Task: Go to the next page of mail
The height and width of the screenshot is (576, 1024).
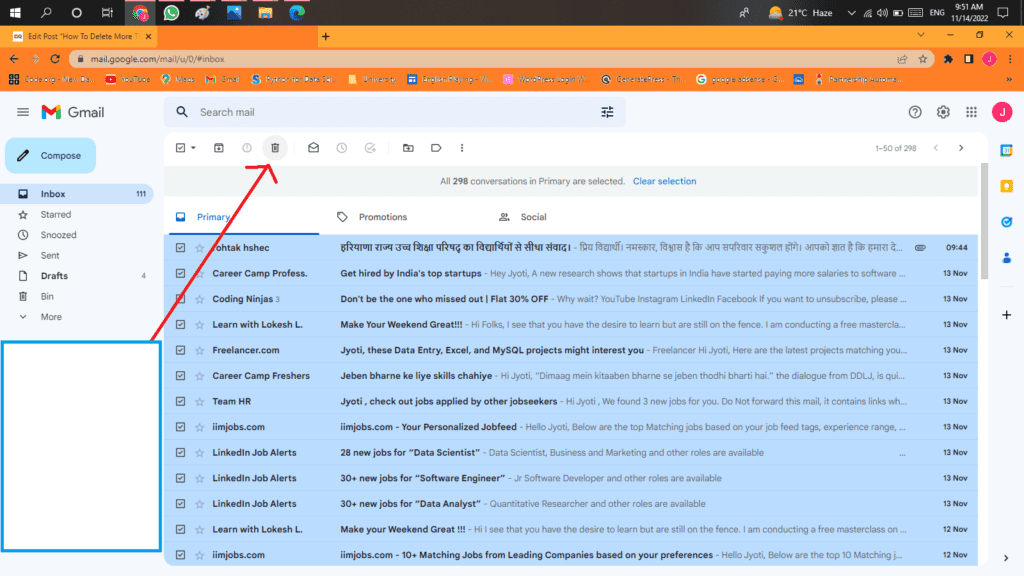Action: pos(961,148)
